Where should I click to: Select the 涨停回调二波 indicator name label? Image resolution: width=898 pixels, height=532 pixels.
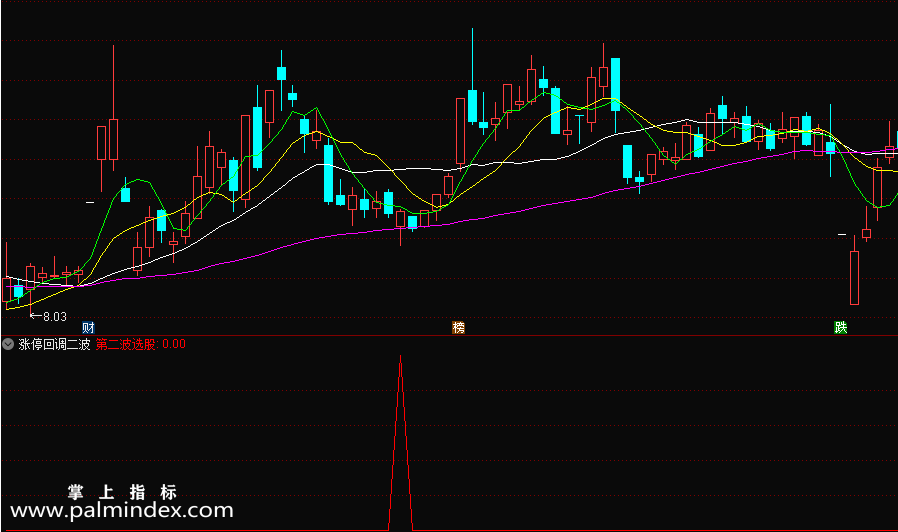point(54,344)
